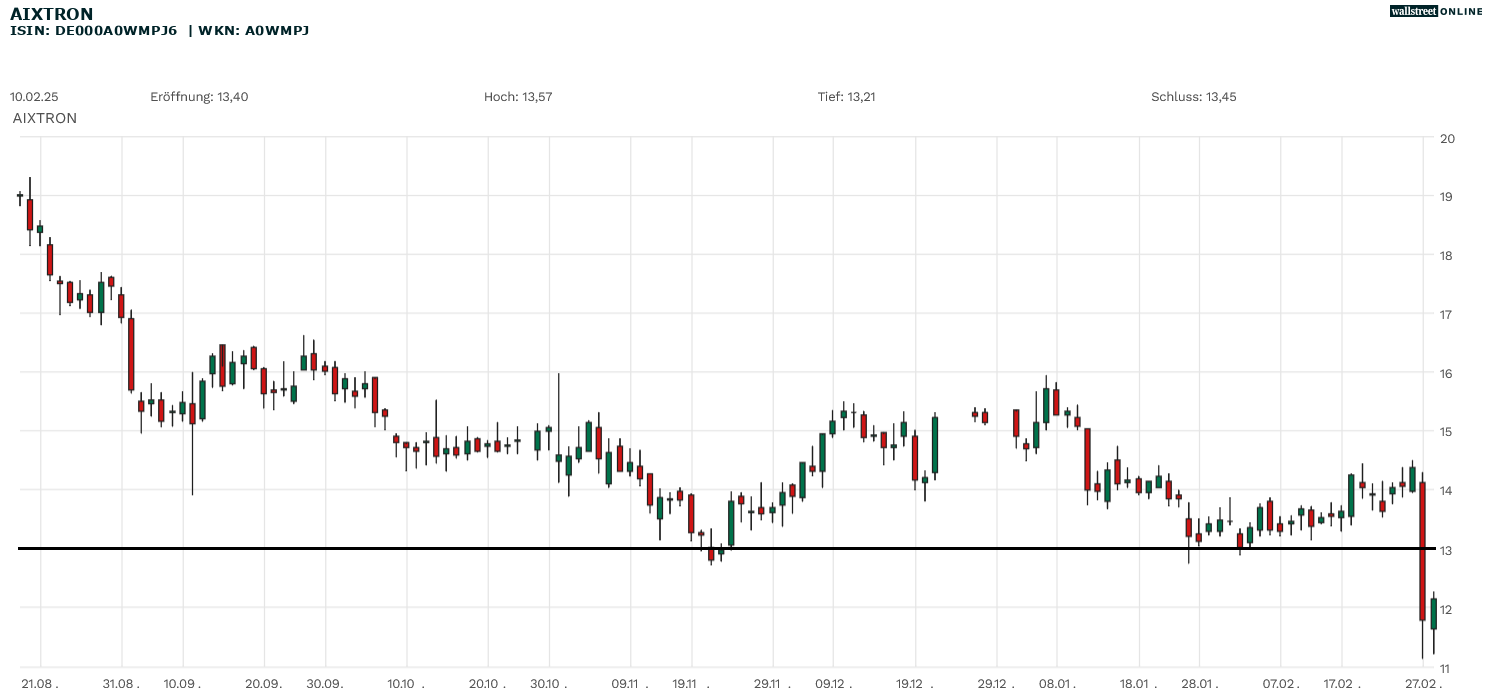Click the Eröffnung 13,40 value
Screen dimensions: 1490x688
(199, 97)
